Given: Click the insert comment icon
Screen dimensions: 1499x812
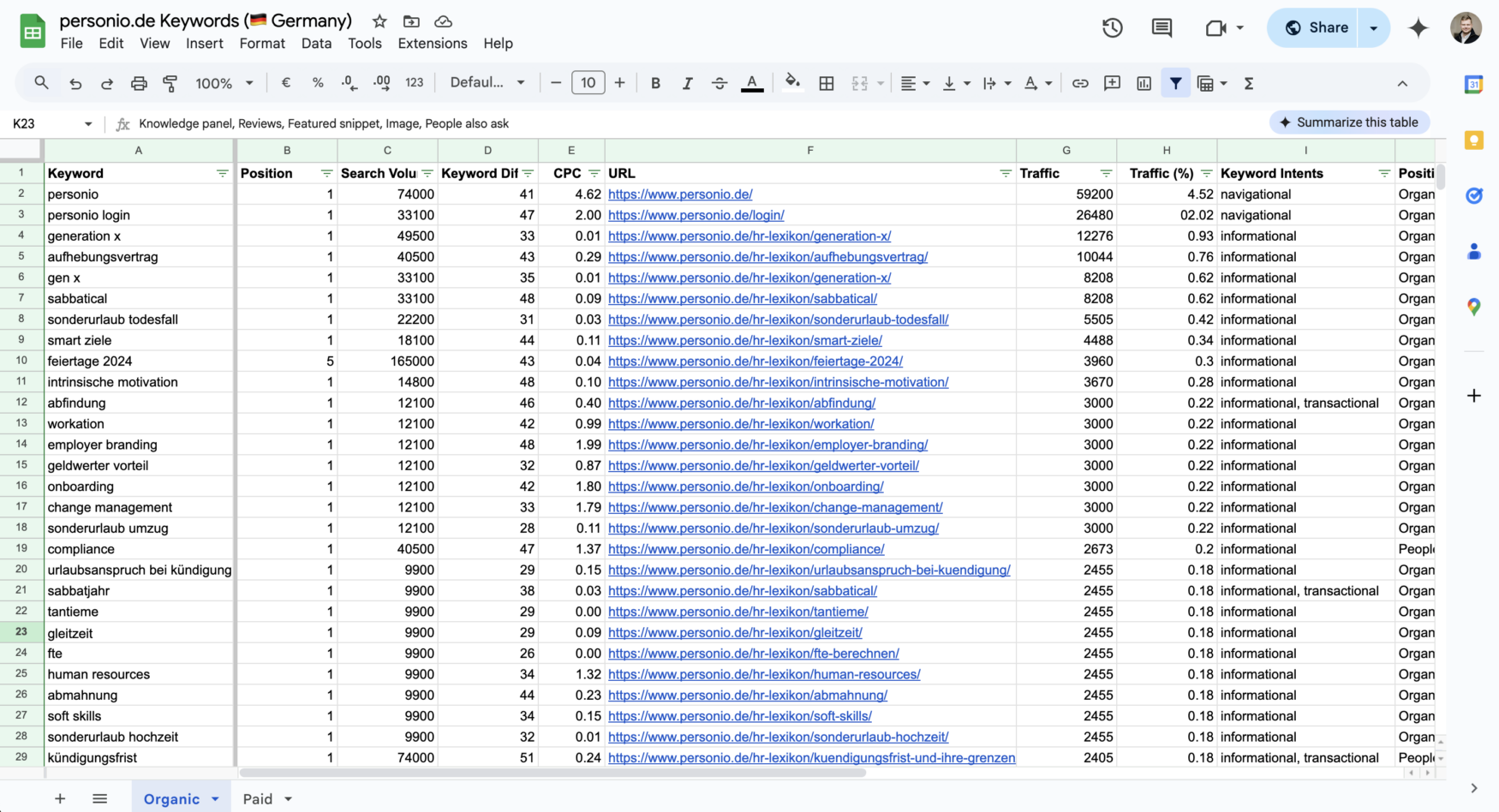Looking at the screenshot, I should tap(1162, 27).
